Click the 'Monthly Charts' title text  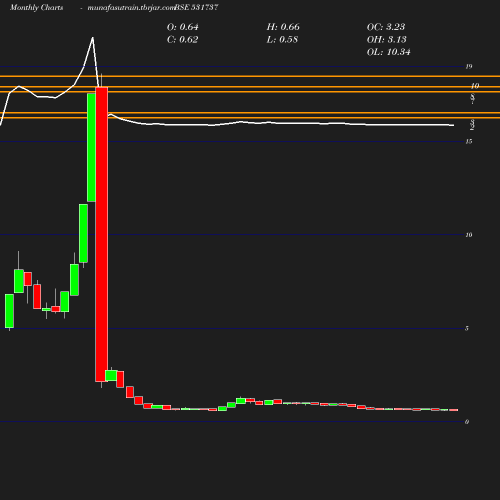[37, 8]
